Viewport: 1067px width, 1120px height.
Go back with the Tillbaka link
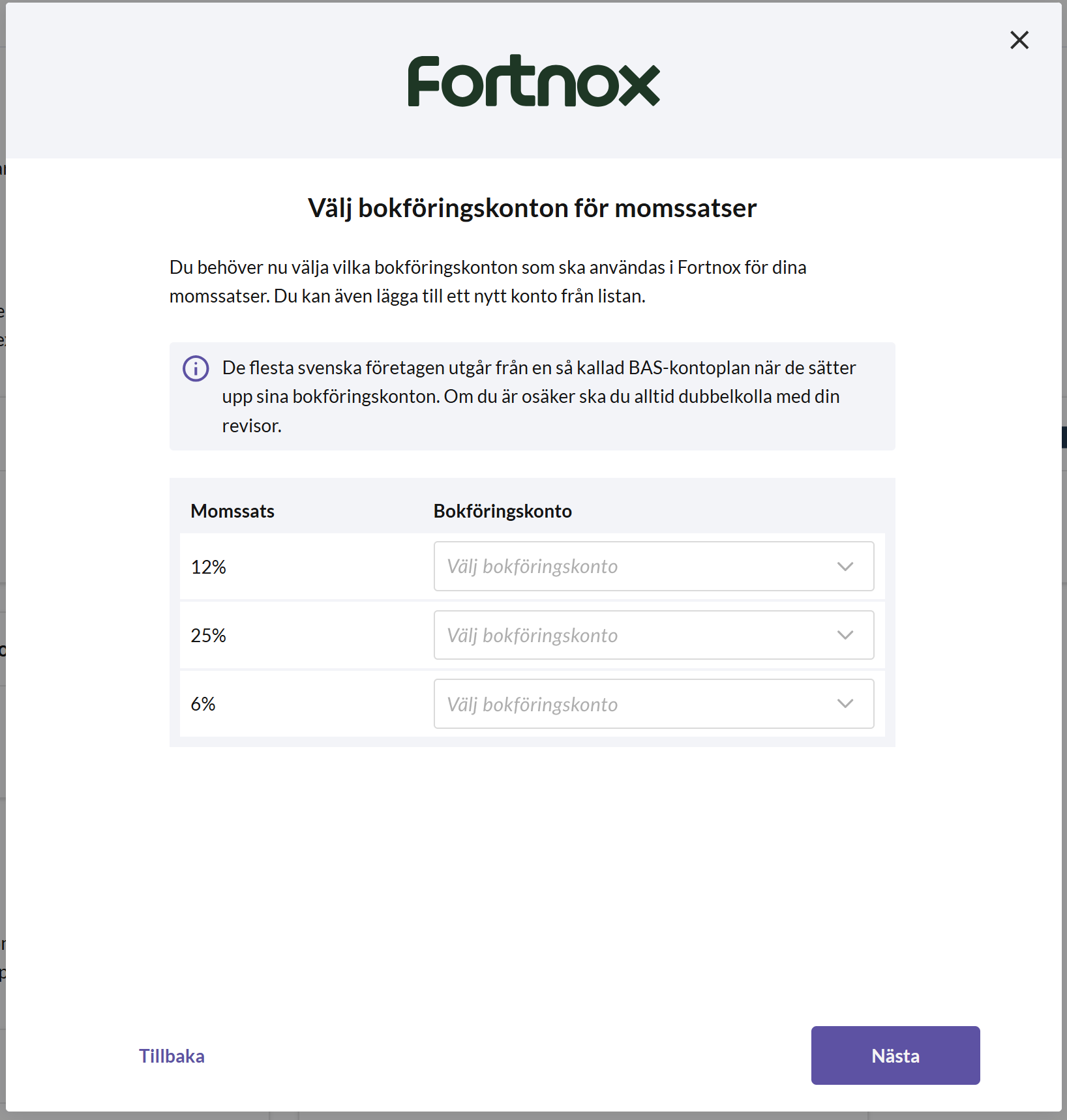(x=172, y=1056)
